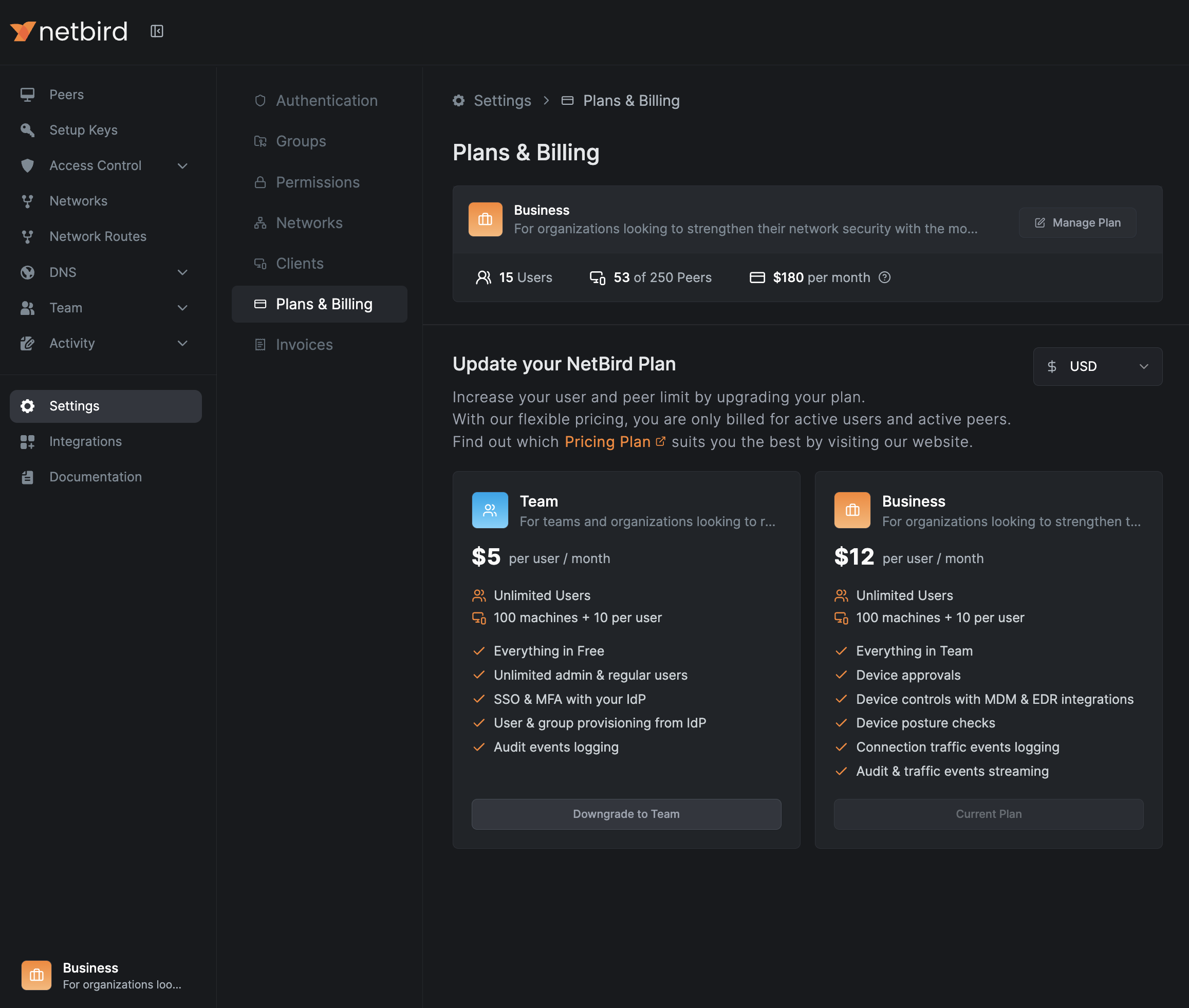Select the Setup Keys key icon

tap(27, 129)
